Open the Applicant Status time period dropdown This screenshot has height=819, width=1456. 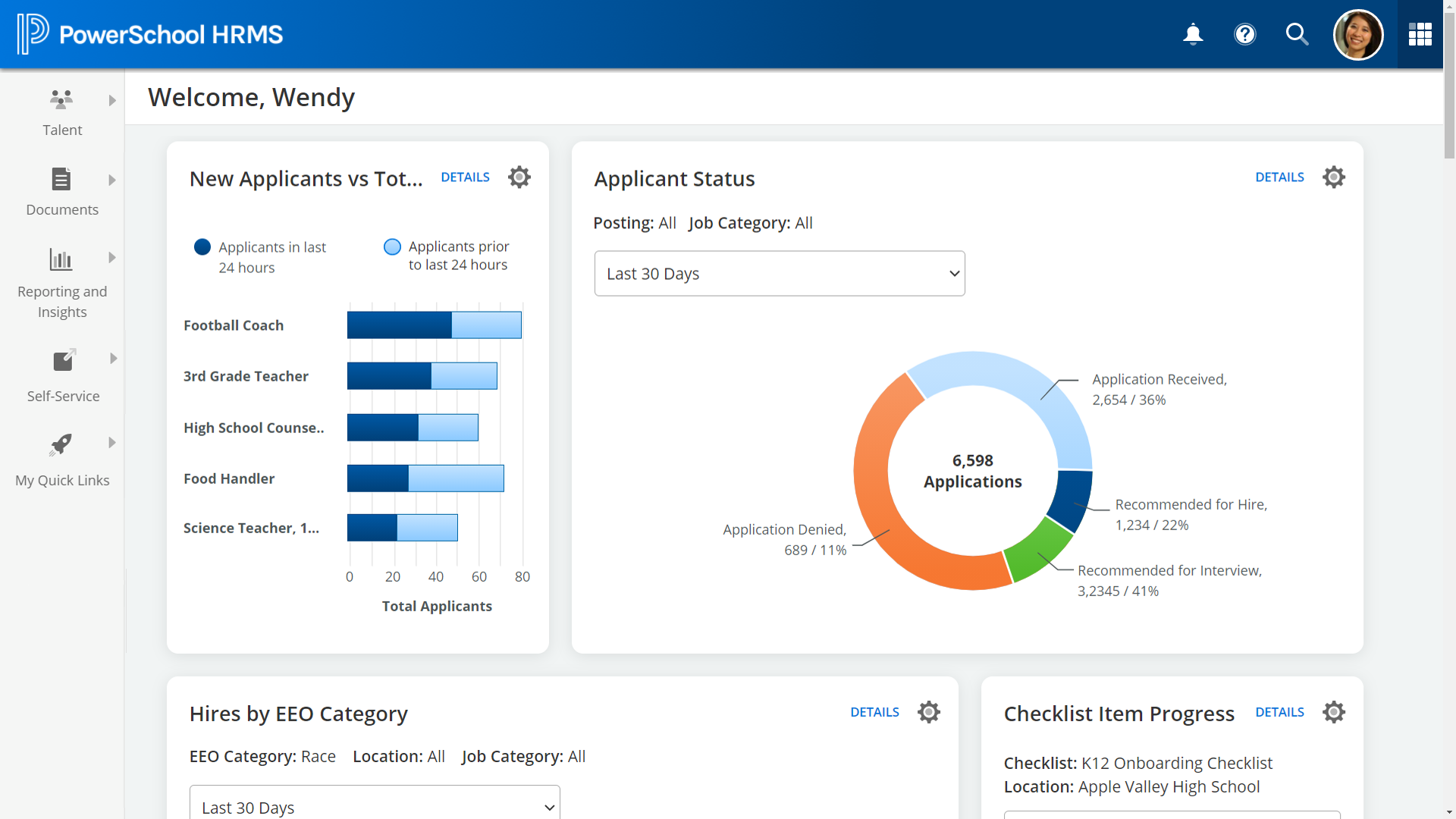[x=778, y=273]
